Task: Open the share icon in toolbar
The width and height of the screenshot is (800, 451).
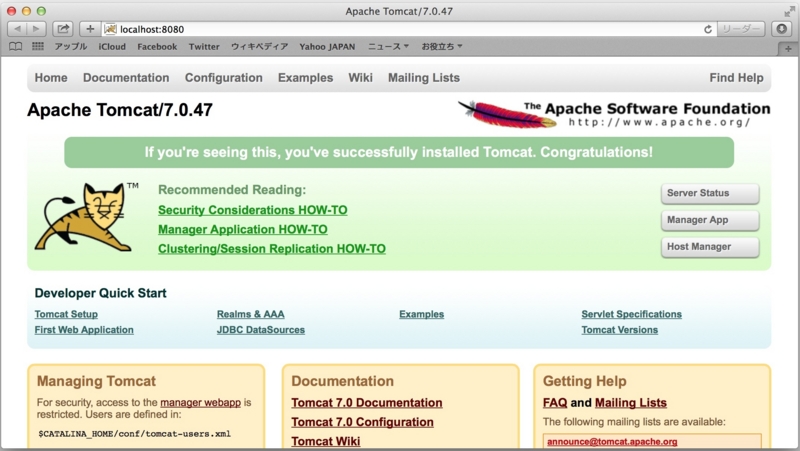Action: [63, 29]
